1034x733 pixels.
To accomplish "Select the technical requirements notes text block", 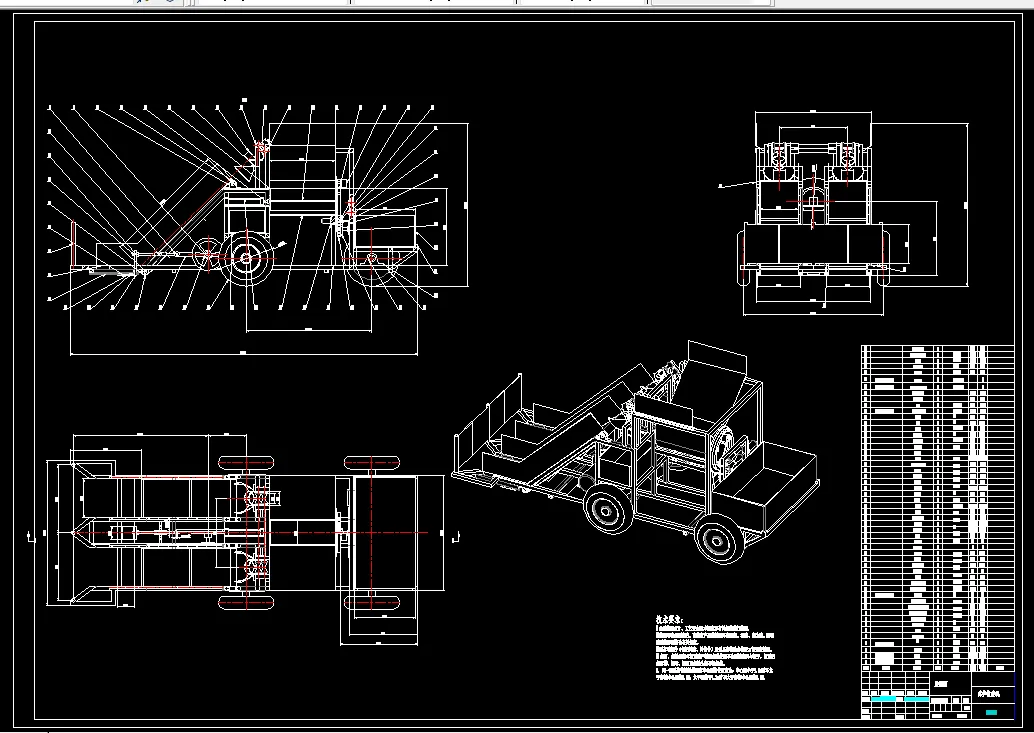I will [715, 648].
